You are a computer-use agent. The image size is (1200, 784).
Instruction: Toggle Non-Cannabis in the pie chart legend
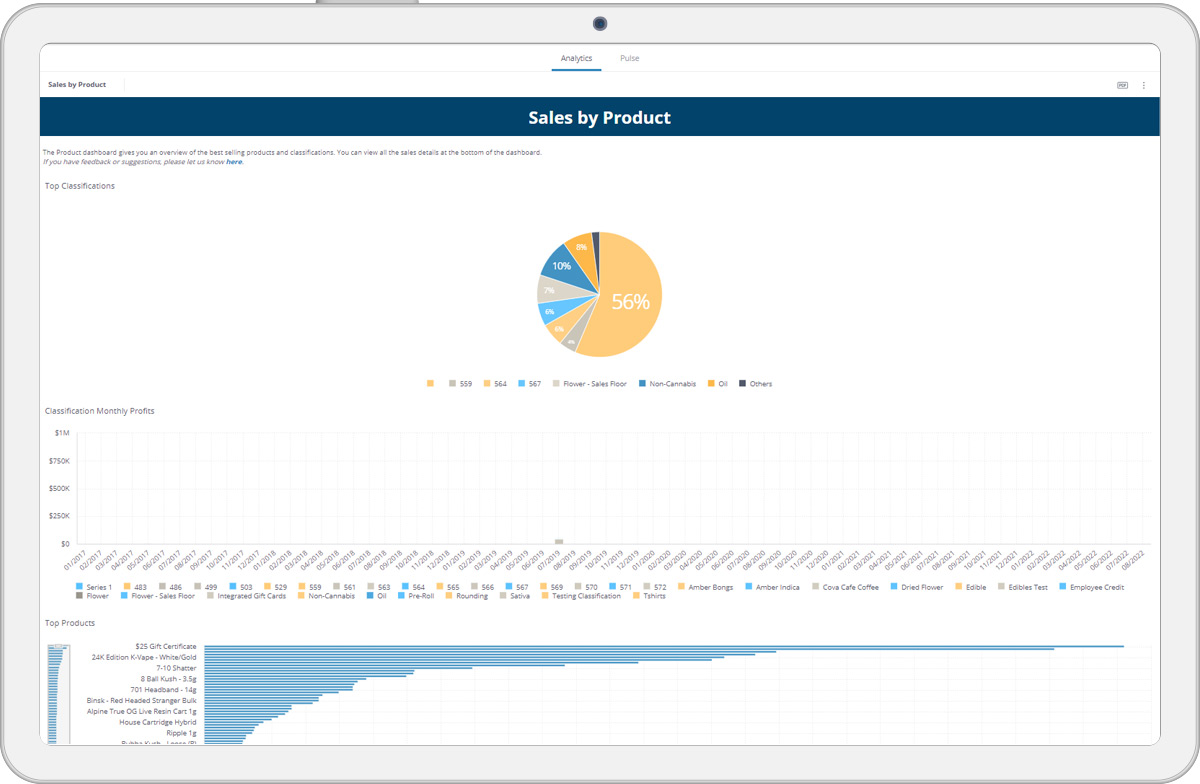coord(667,384)
